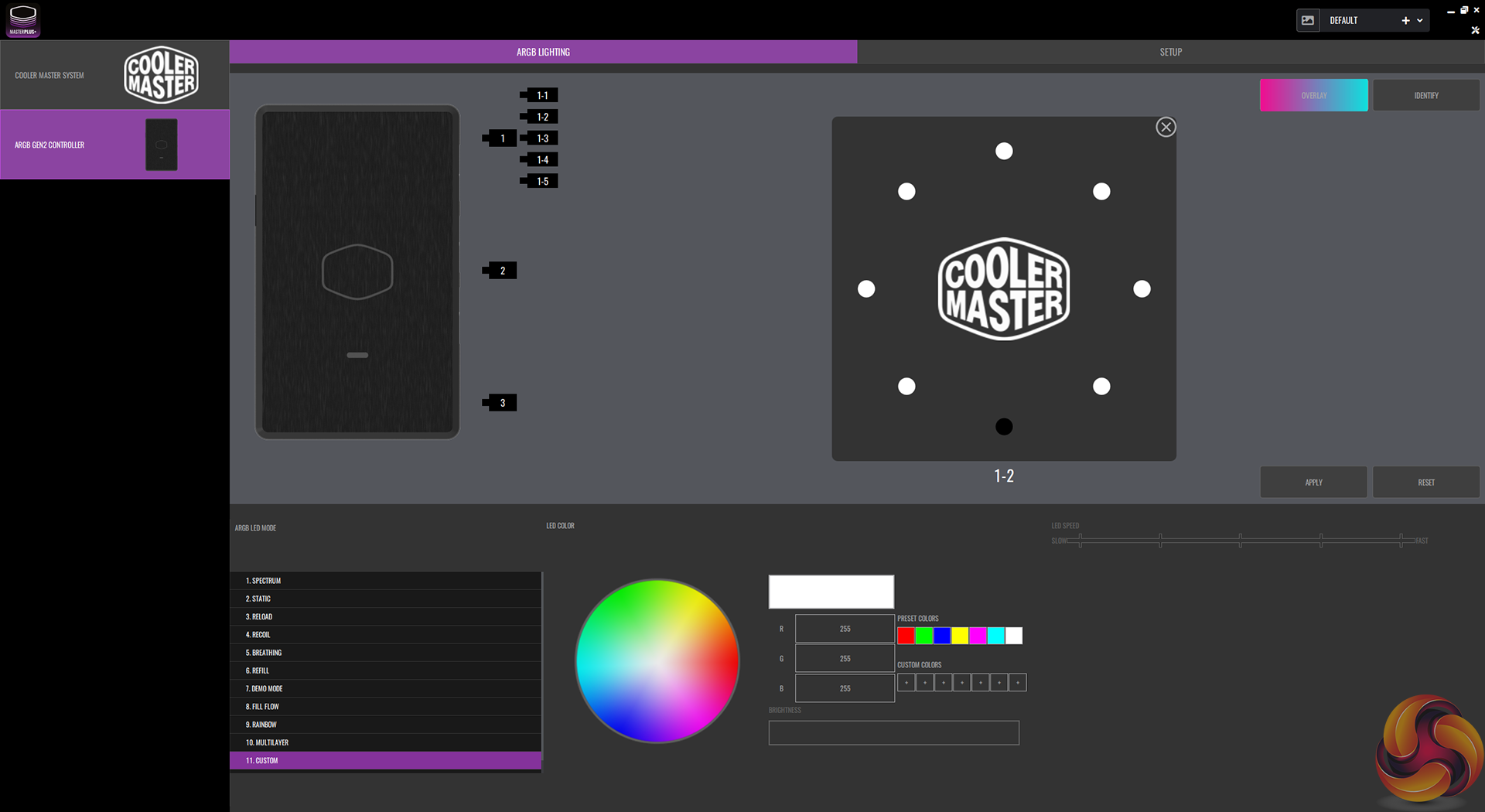Add a new profile with plus icon
1485x812 pixels.
click(1405, 21)
